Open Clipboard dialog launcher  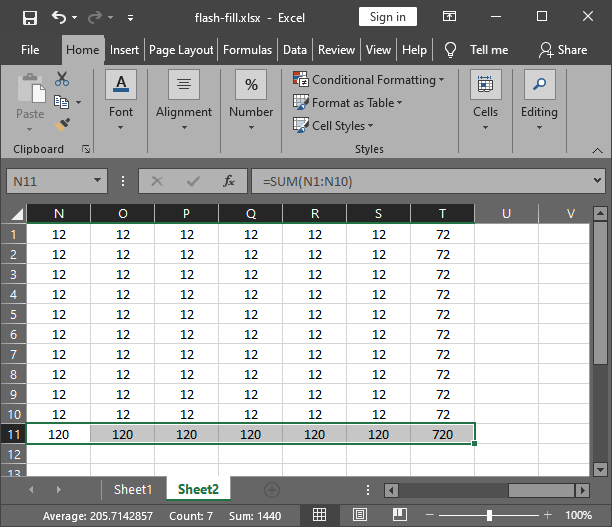point(86,149)
